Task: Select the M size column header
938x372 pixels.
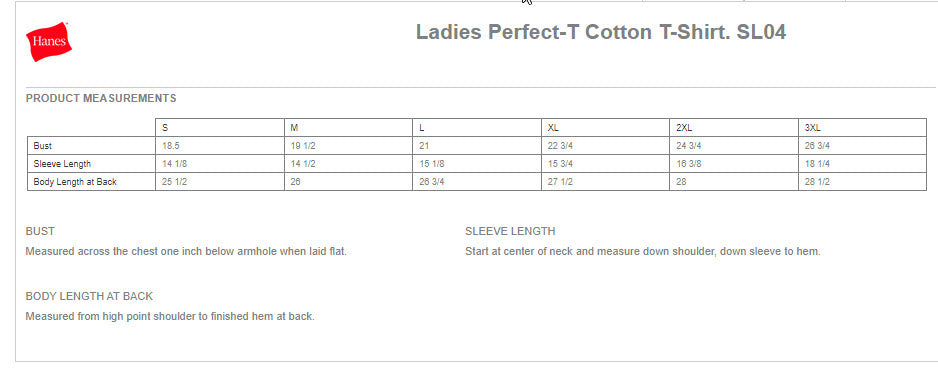Action: tap(348, 128)
